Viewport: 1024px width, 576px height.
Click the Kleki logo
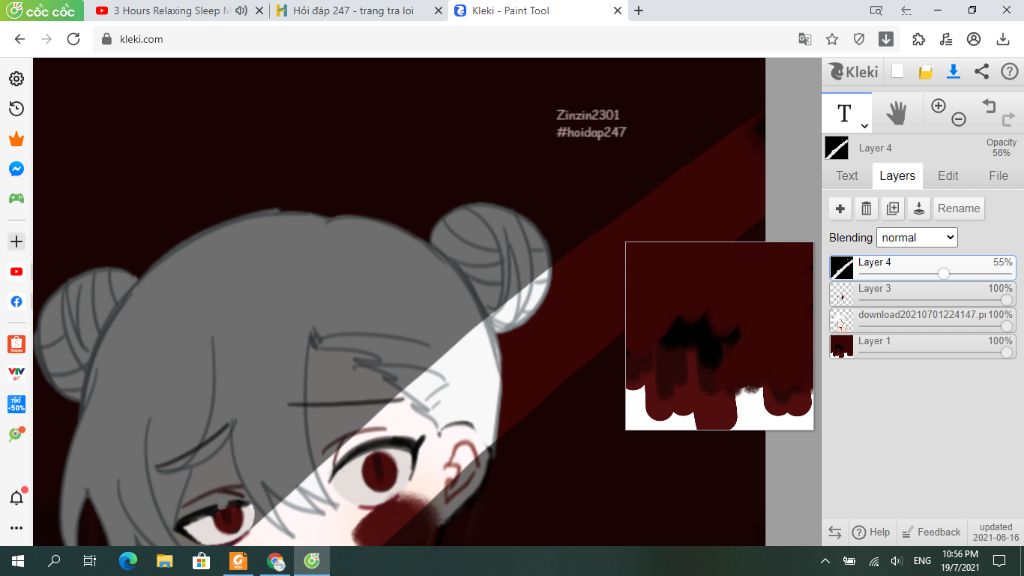coord(854,71)
